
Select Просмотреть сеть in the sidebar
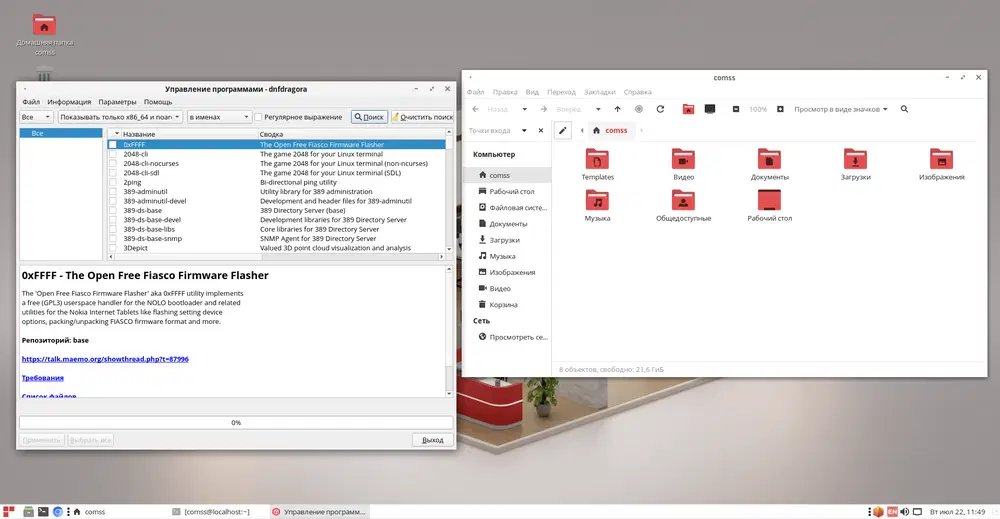click(507, 337)
